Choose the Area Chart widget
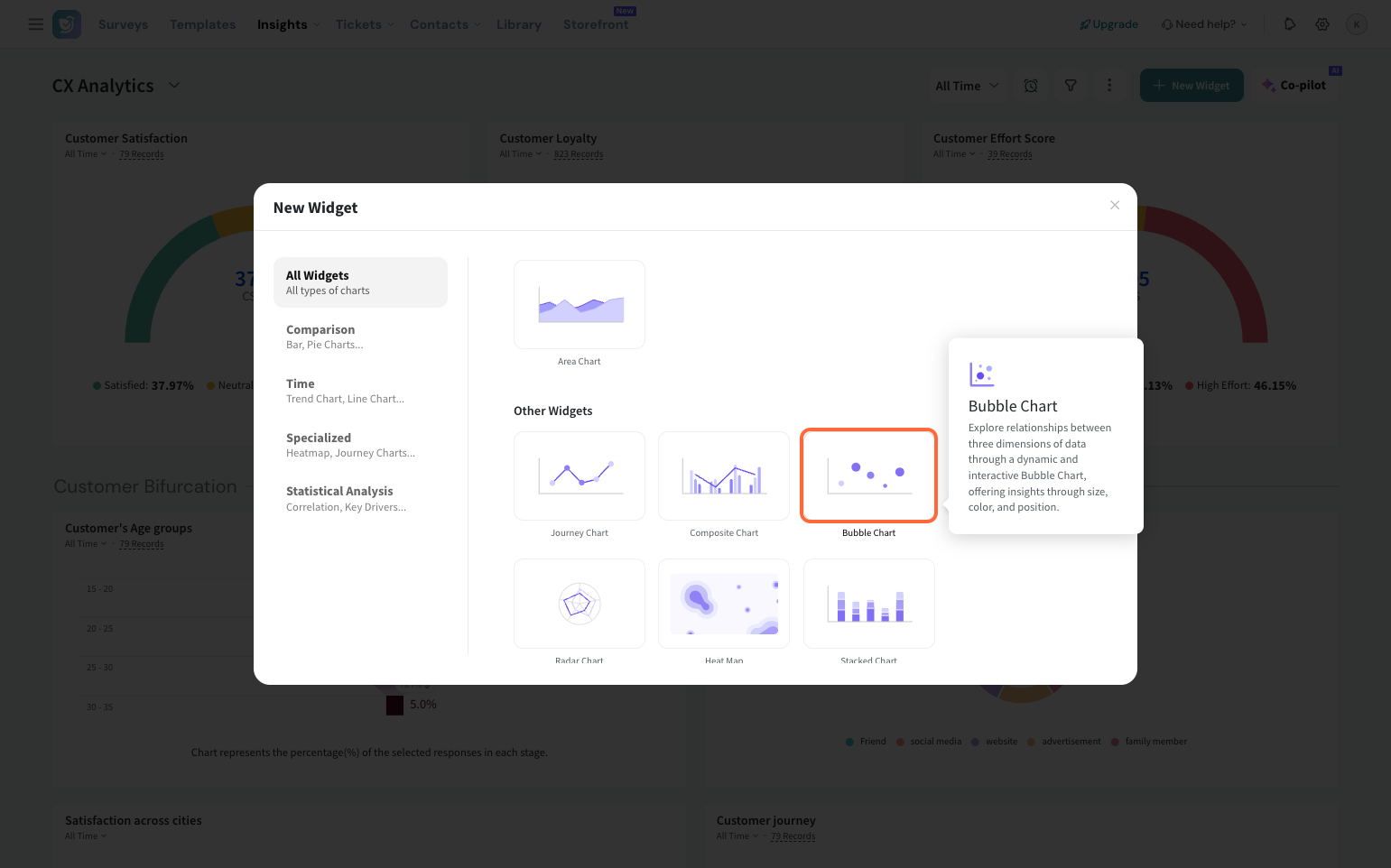The height and width of the screenshot is (868, 1391). [x=579, y=305]
